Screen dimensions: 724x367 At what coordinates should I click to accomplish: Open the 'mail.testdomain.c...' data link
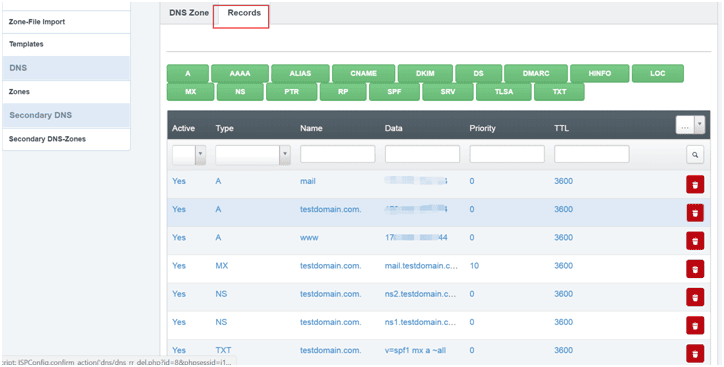pyautogui.click(x=422, y=266)
